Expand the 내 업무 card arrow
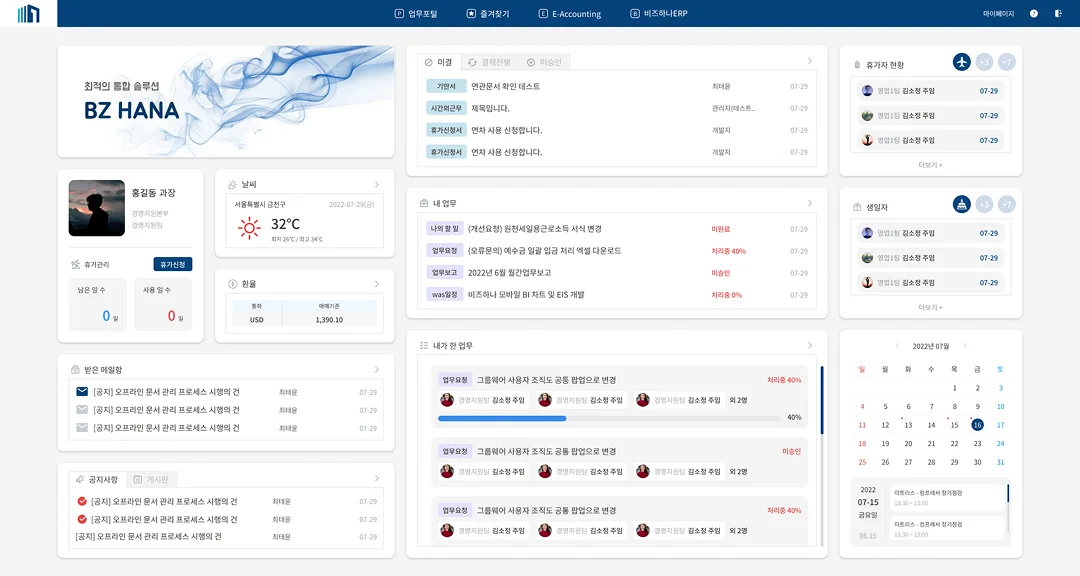1080x576 pixels. 810,203
